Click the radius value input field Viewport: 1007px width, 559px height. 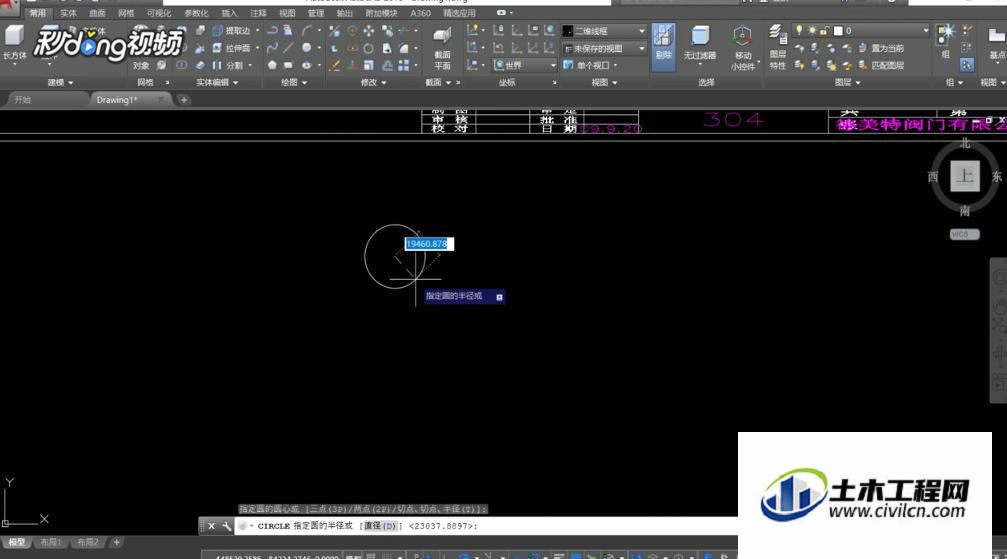pos(429,244)
